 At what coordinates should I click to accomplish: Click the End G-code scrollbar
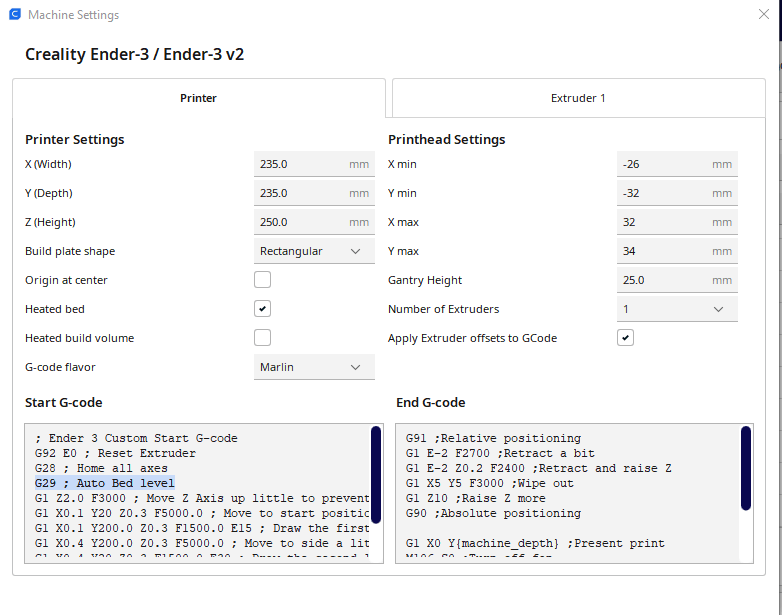[746, 468]
